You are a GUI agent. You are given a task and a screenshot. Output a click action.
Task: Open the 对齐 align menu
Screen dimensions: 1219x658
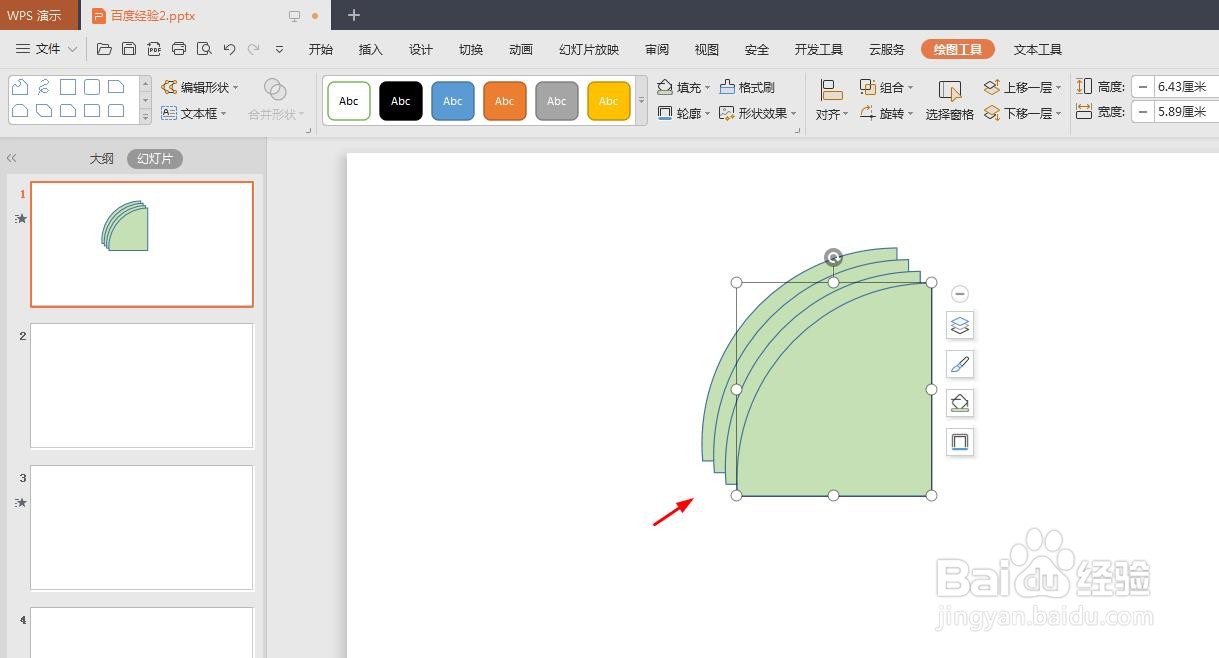(x=832, y=101)
